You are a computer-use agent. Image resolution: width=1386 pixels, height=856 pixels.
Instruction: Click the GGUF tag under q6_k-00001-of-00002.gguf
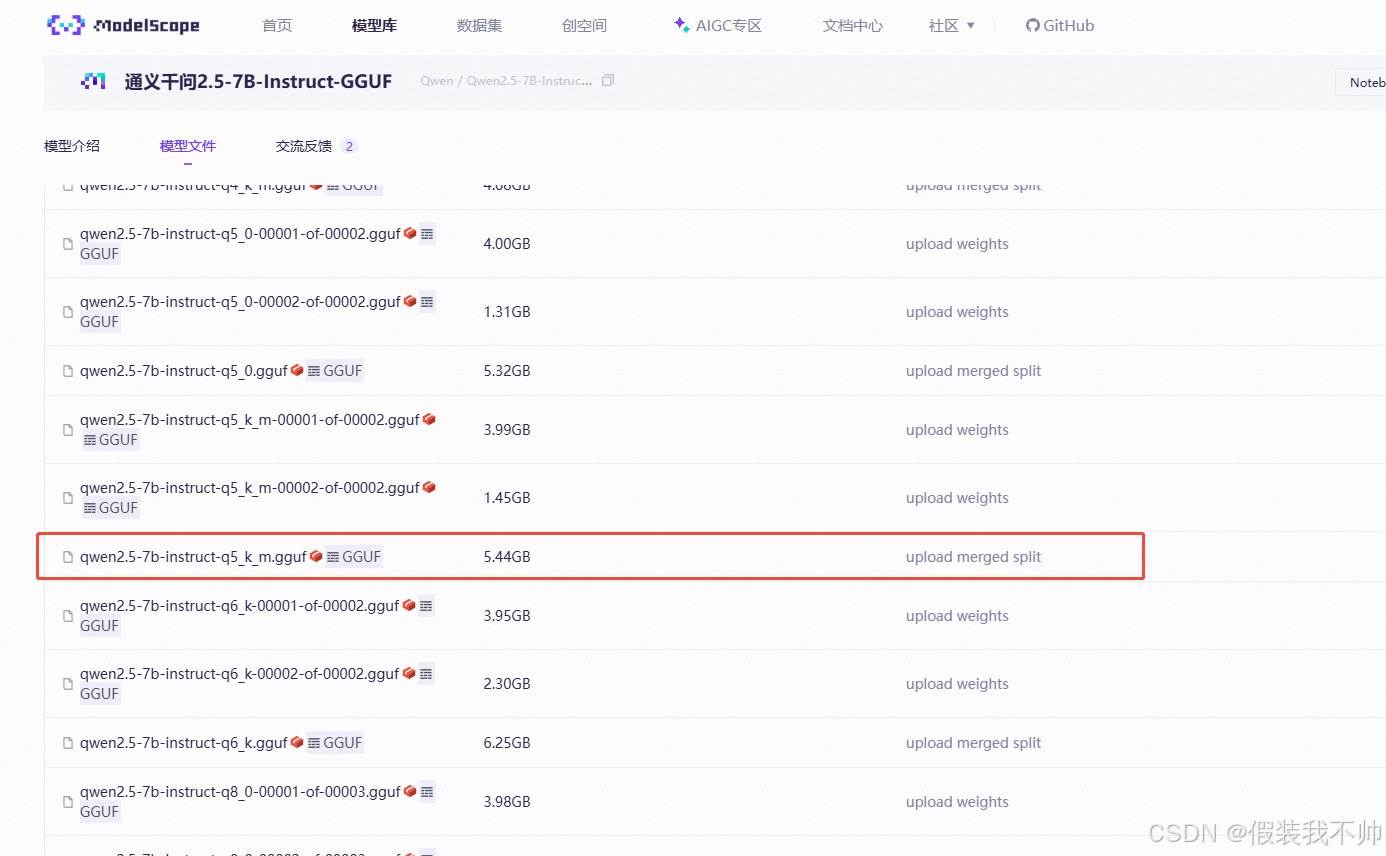[x=100, y=626]
